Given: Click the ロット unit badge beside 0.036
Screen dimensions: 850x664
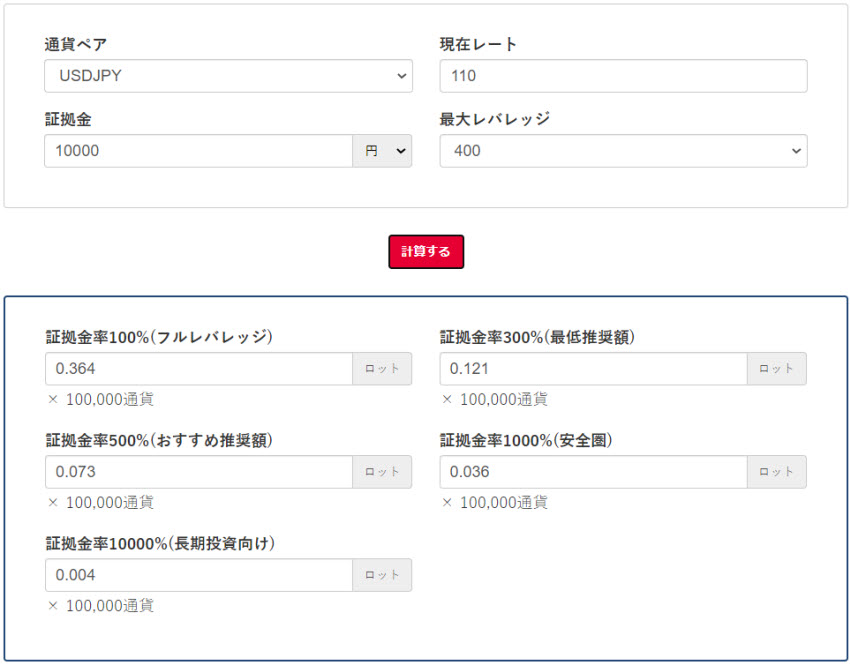Looking at the screenshot, I should (x=776, y=472).
